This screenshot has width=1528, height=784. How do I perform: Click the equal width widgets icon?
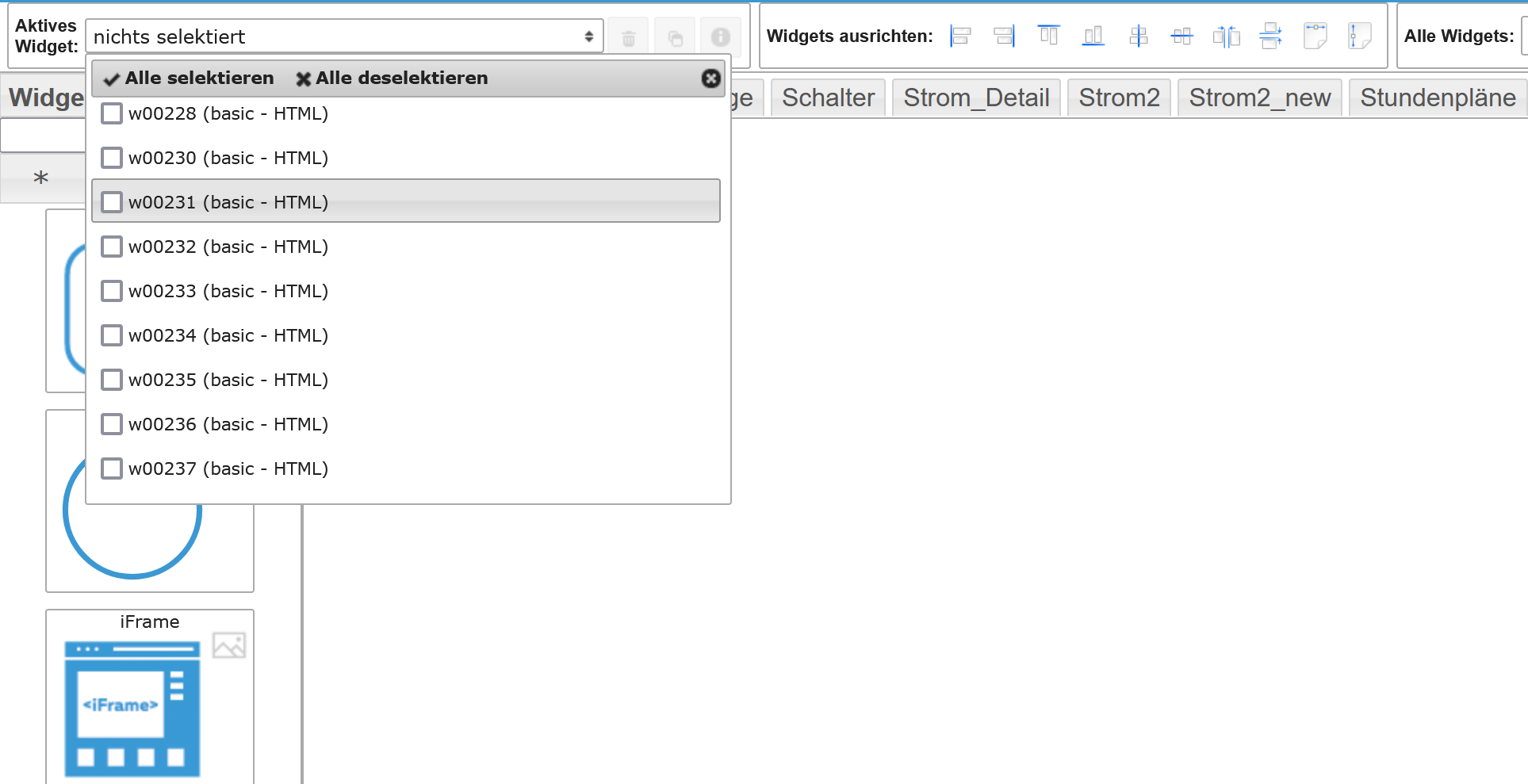pyautogui.click(x=1315, y=36)
